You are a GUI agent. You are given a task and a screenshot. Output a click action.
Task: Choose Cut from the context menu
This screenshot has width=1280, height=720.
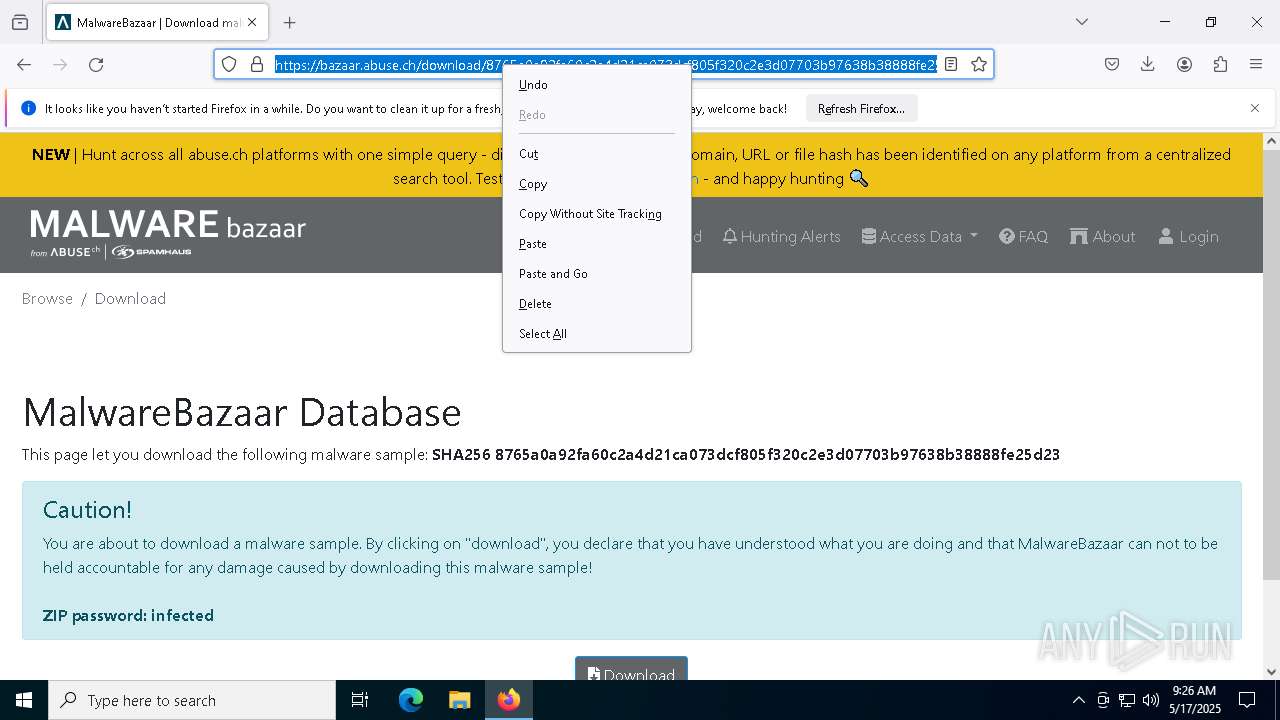(x=596, y=154)
